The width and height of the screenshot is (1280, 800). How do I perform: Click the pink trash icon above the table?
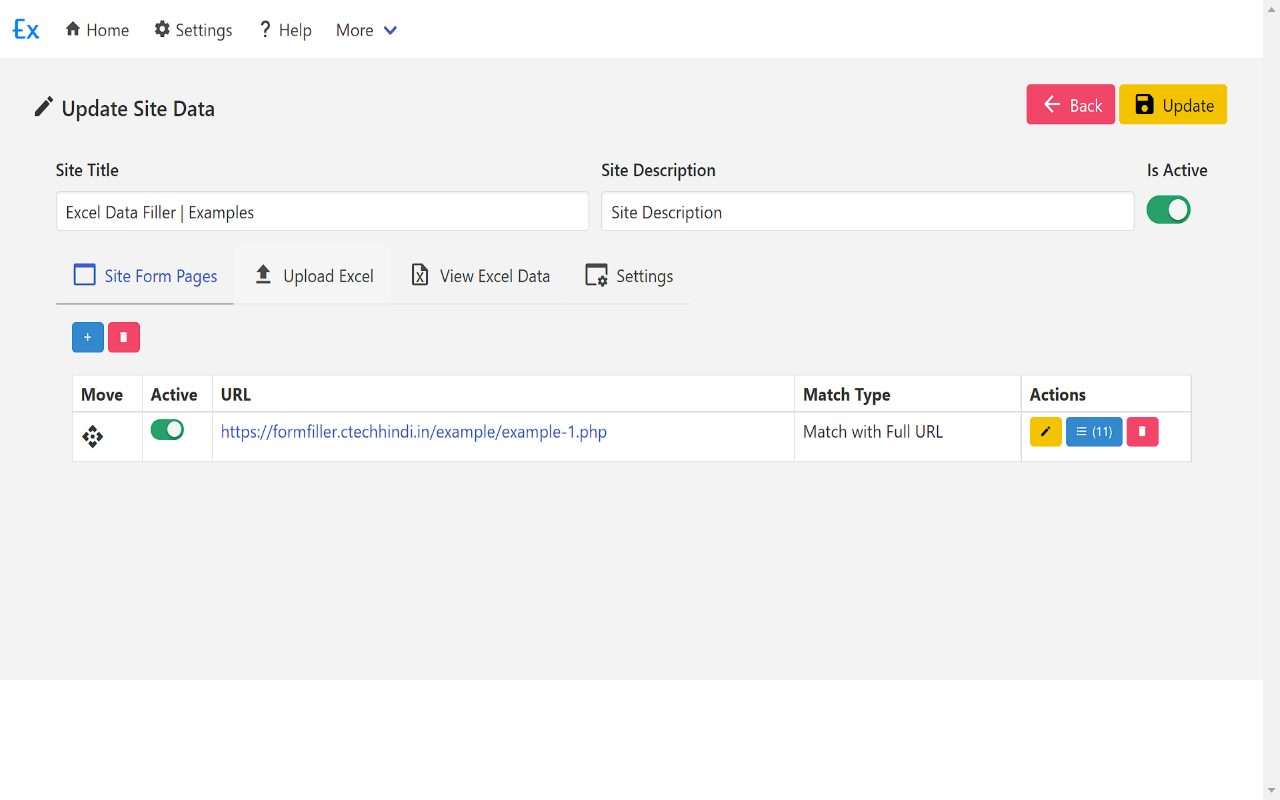click(x=124, y=337)
